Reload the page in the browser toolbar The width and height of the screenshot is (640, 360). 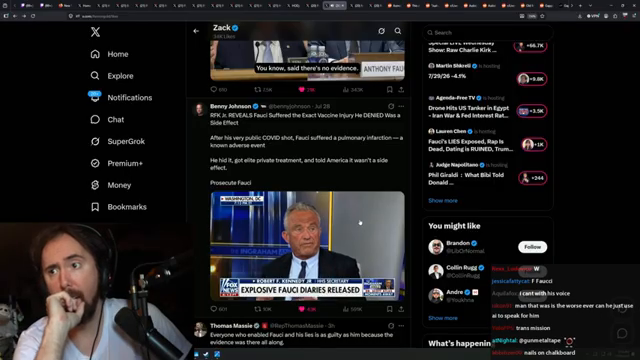point(33,16)
